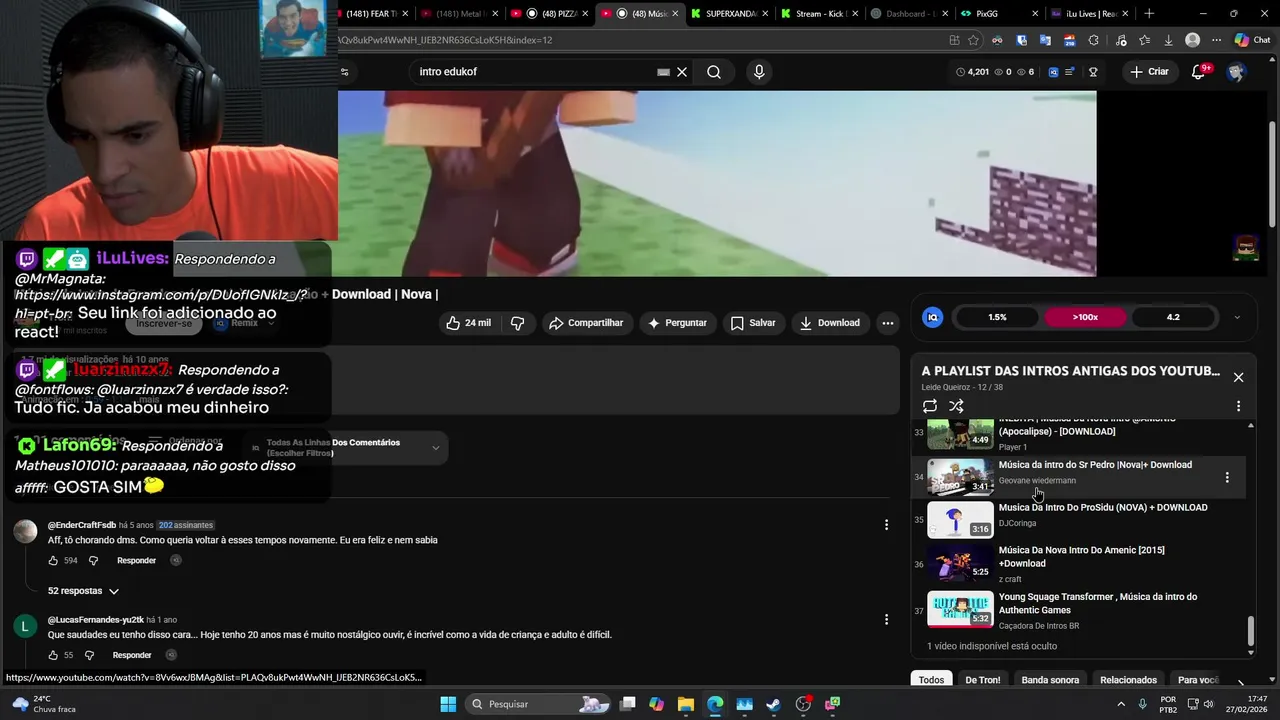Like EnderCraftFsdb's comment

pos(53,561)
